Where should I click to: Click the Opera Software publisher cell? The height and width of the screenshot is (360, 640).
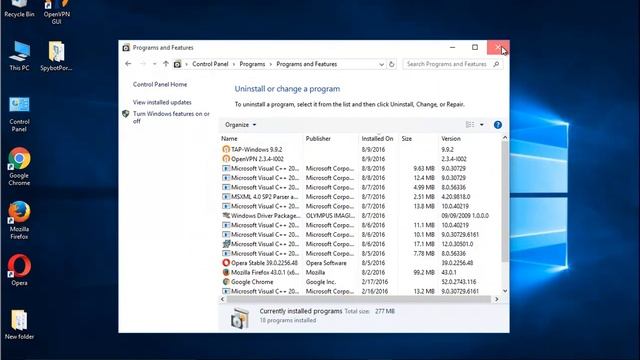pos(326,263)
